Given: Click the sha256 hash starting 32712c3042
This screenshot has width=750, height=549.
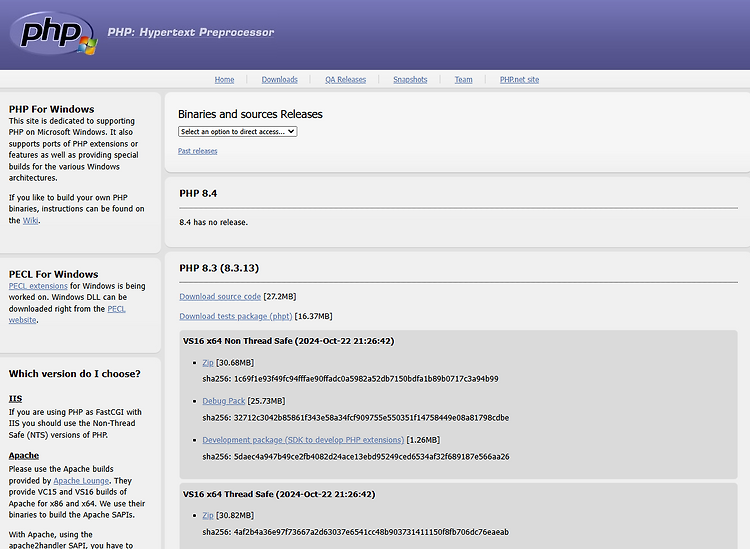Looking at the screenshot, I should pos(371,417).
